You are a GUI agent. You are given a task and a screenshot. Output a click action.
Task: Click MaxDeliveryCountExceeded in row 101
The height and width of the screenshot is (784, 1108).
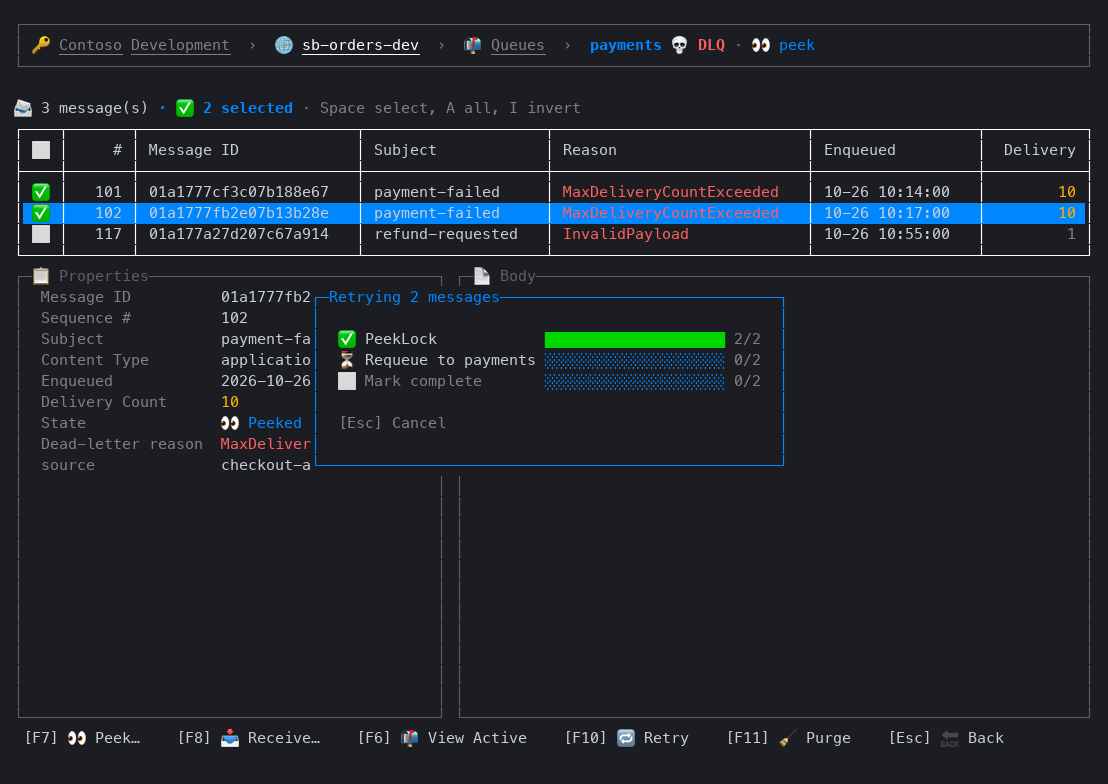click(671, 192)
